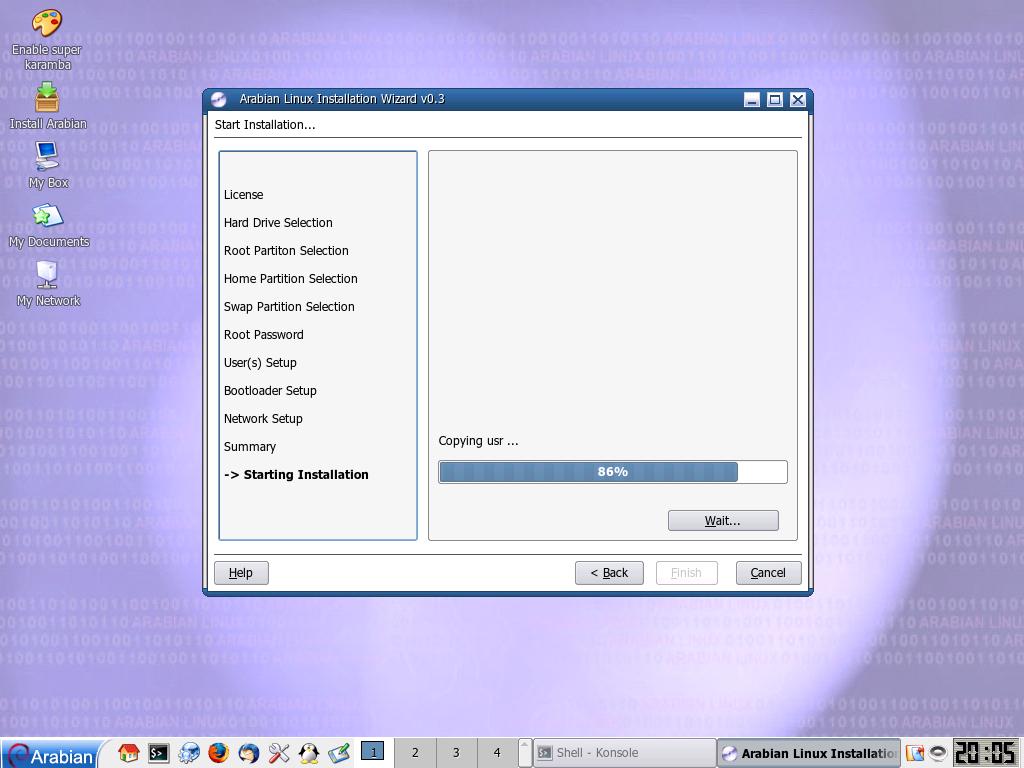This screenshot has width=1024, height=768.
Task: Open the tools settings taskbar icon
Action: click(279, 753)
